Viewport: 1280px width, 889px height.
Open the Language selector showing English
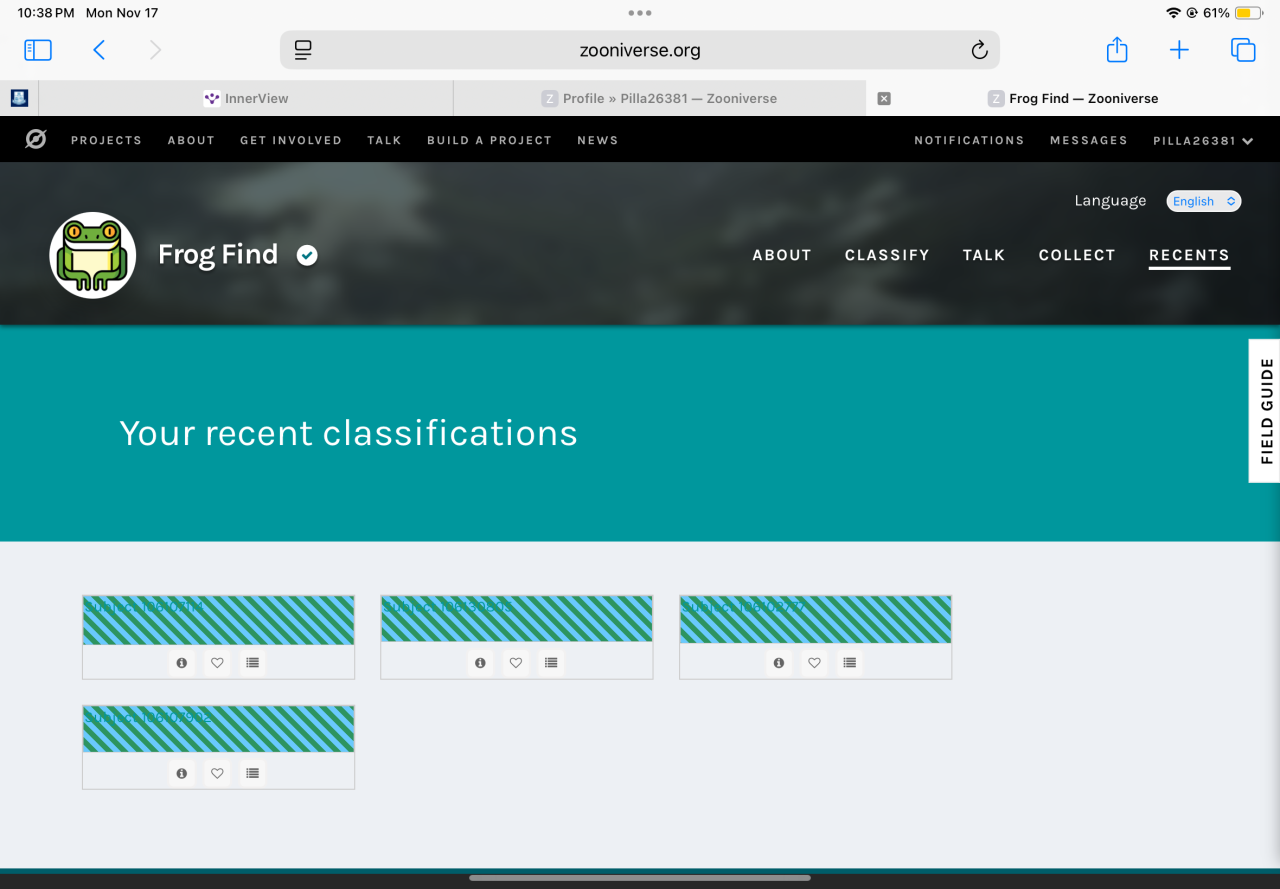tap(1204, 201)
